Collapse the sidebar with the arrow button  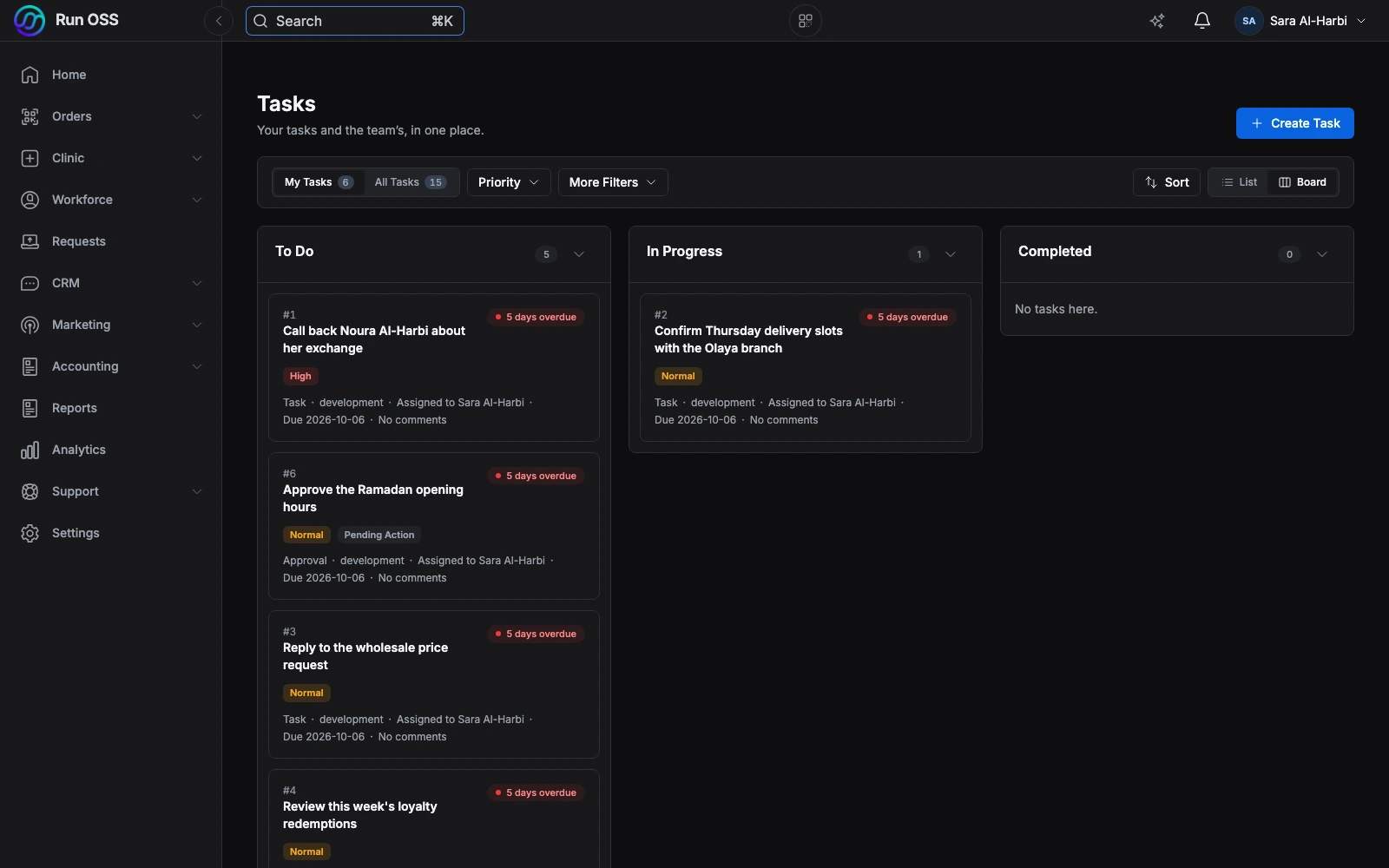[x=219, y=21]
